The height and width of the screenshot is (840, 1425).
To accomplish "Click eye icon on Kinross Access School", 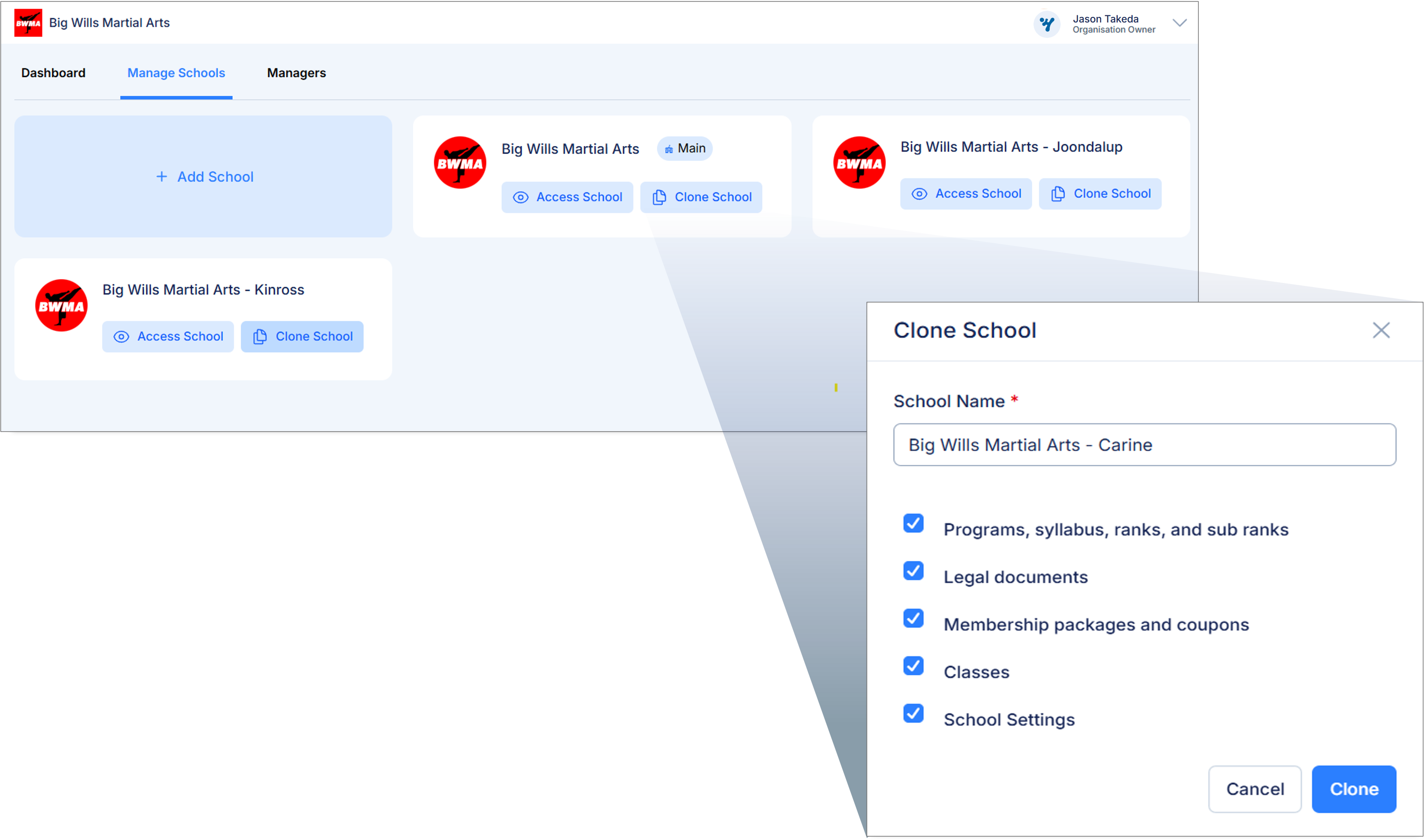I will point(121,337).
